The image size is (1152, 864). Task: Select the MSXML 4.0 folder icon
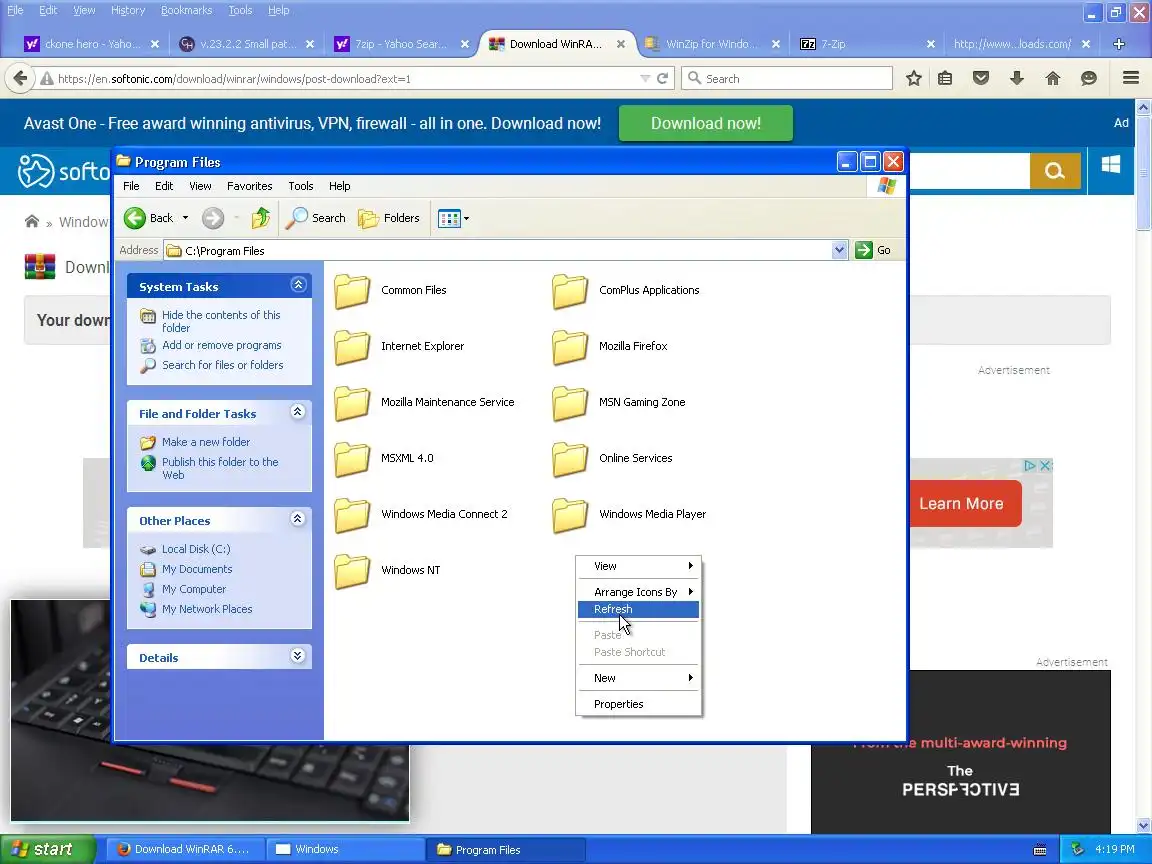tap(353, 458)
